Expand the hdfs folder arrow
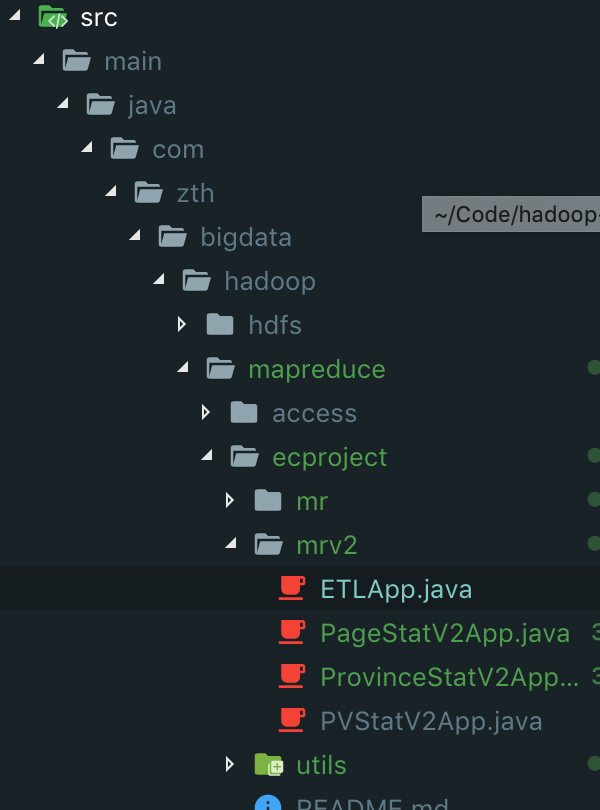Image resolution: width=600 pixels, height=810 pixels. 181,325
